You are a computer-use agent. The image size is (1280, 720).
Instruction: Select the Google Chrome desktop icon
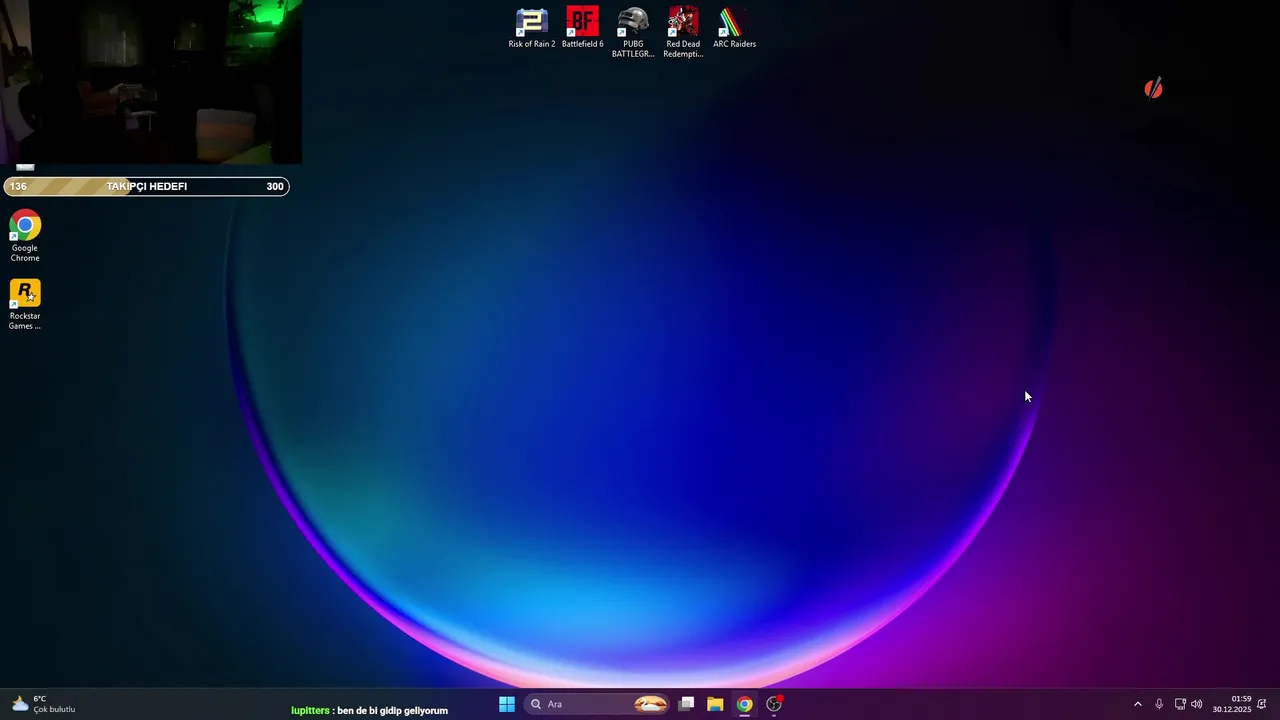click(x=25, y=237)
